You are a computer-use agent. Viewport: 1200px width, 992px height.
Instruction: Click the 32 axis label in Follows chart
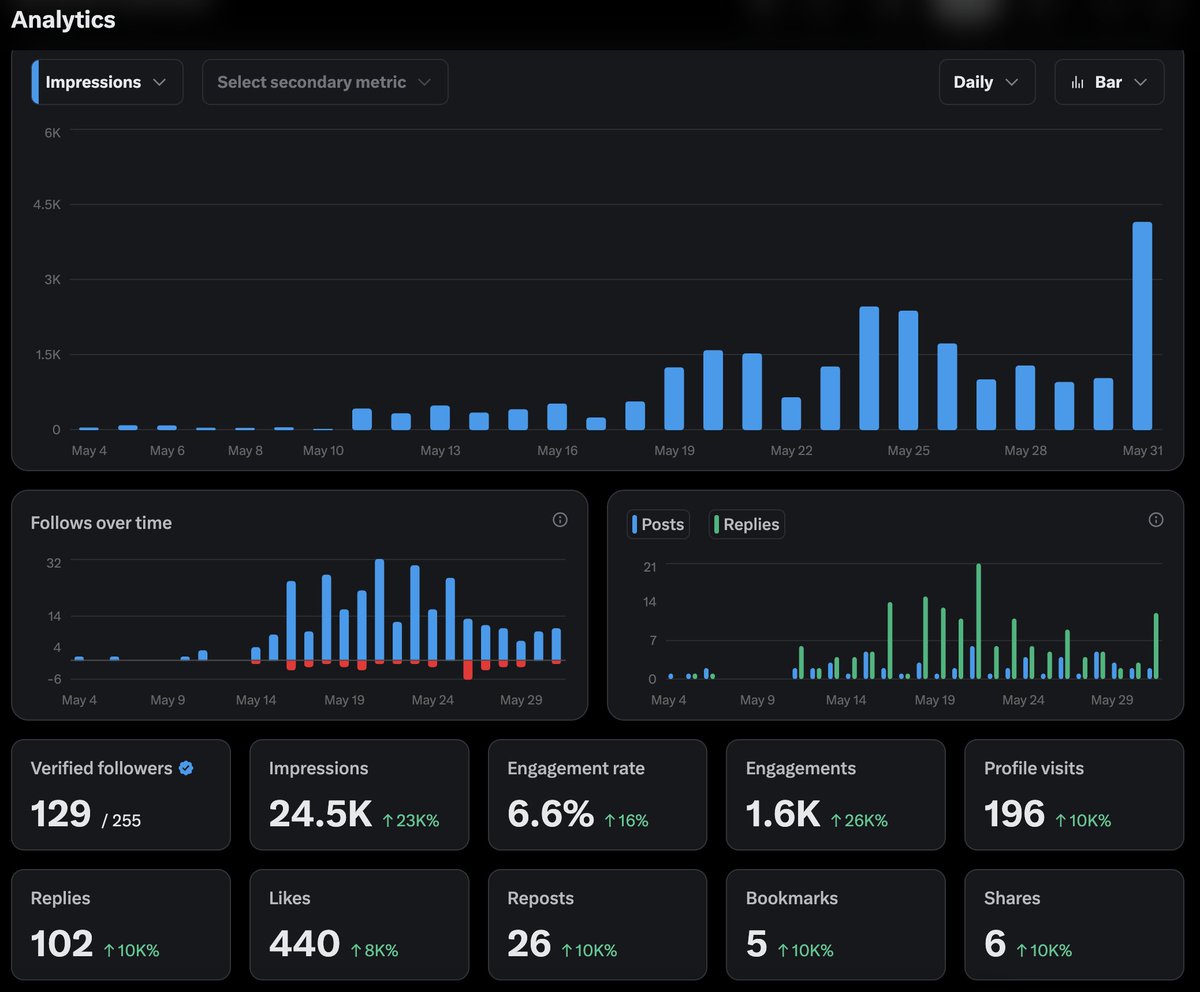tap(54, 563)
